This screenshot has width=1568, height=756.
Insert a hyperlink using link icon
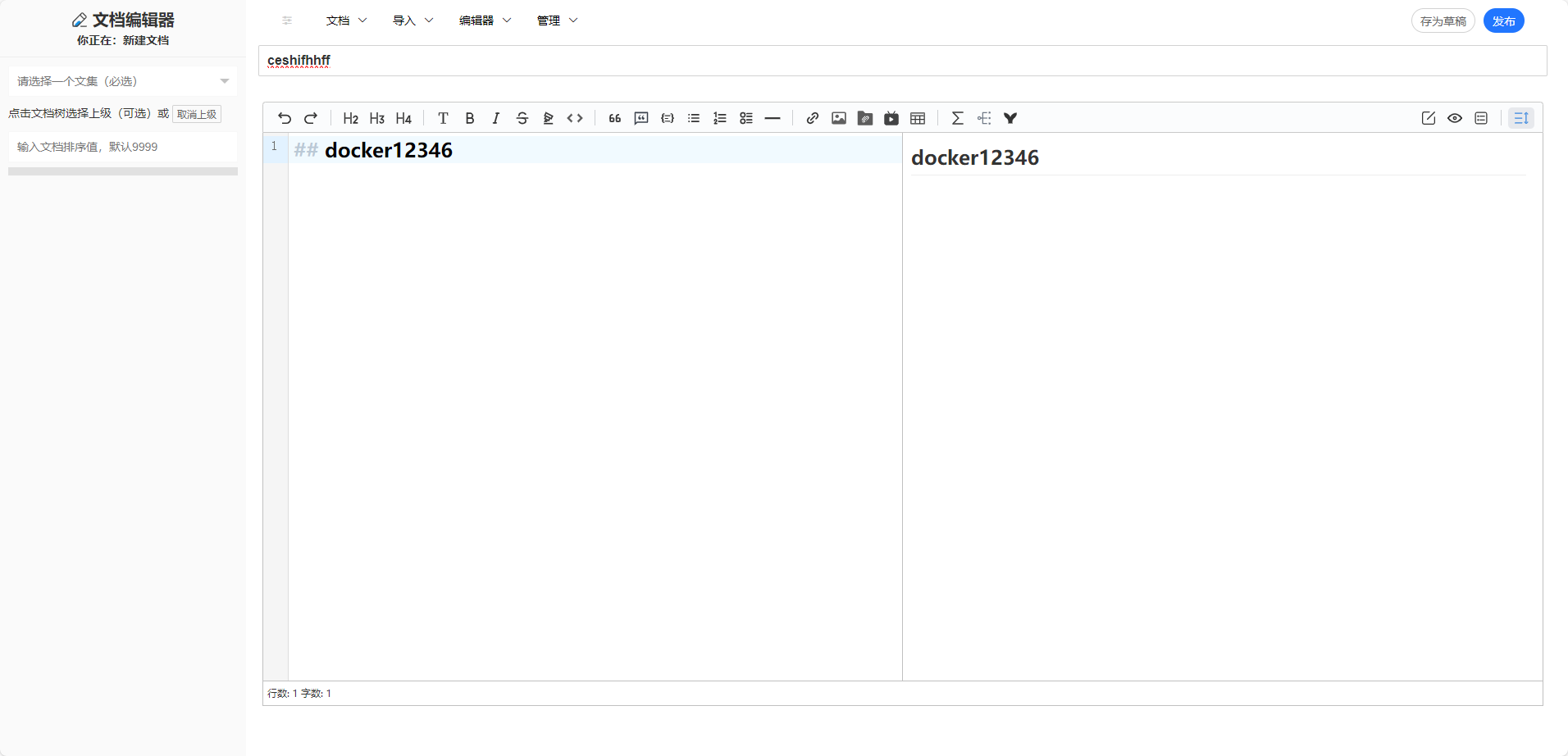pos(812,118)
